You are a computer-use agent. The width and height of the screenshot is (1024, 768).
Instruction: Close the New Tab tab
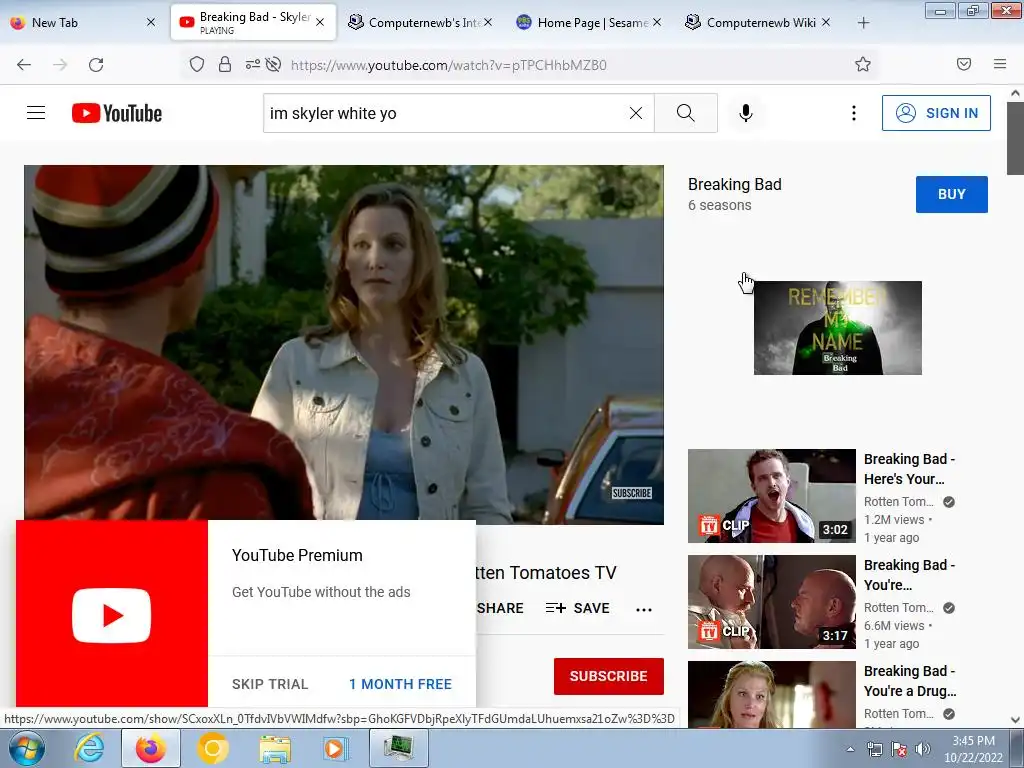tap(151, 22)
